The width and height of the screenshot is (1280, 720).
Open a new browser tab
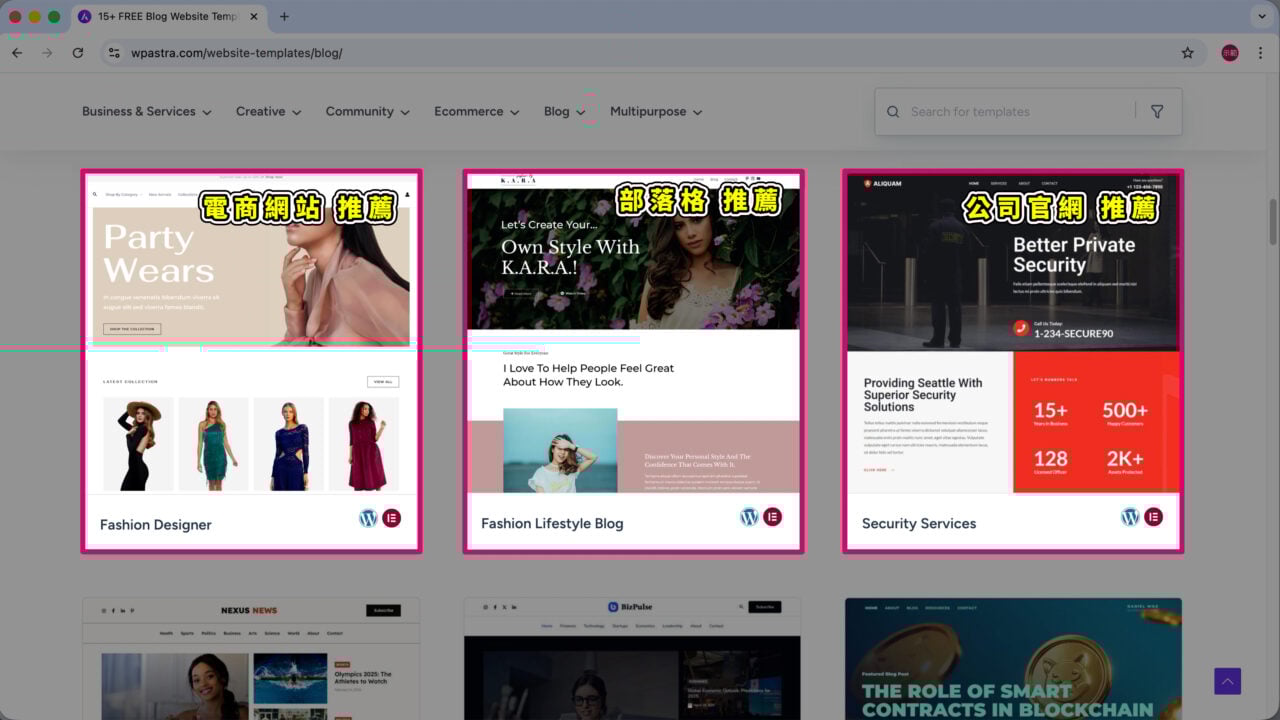coord(284,17)
